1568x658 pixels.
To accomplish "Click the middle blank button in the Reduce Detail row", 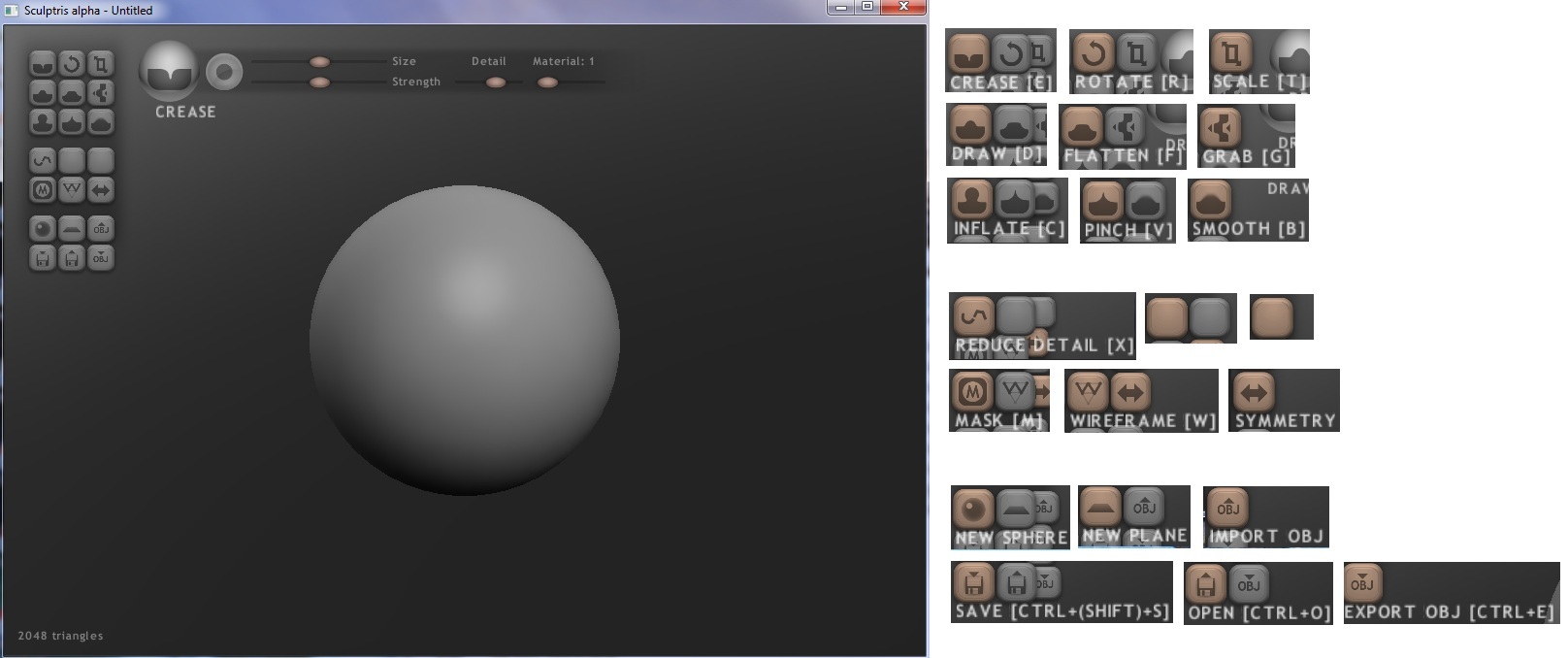I will 72,160.
